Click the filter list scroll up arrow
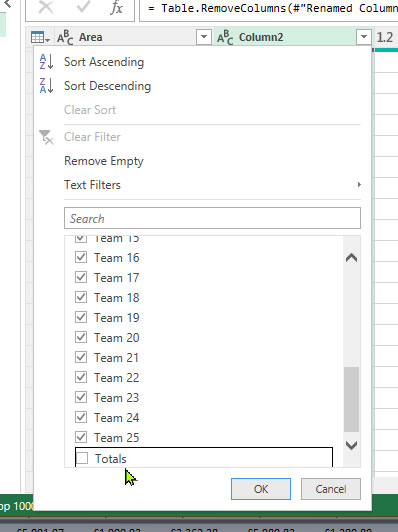The width and height of the screenshot is (398, 532). pos(352,258)
